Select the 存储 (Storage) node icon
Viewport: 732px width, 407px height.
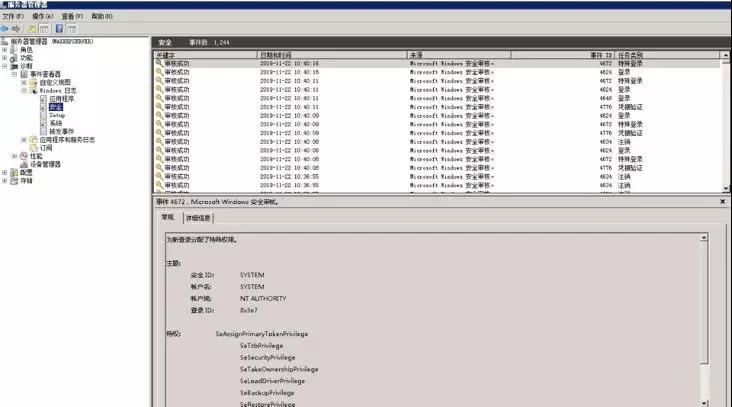14,181
